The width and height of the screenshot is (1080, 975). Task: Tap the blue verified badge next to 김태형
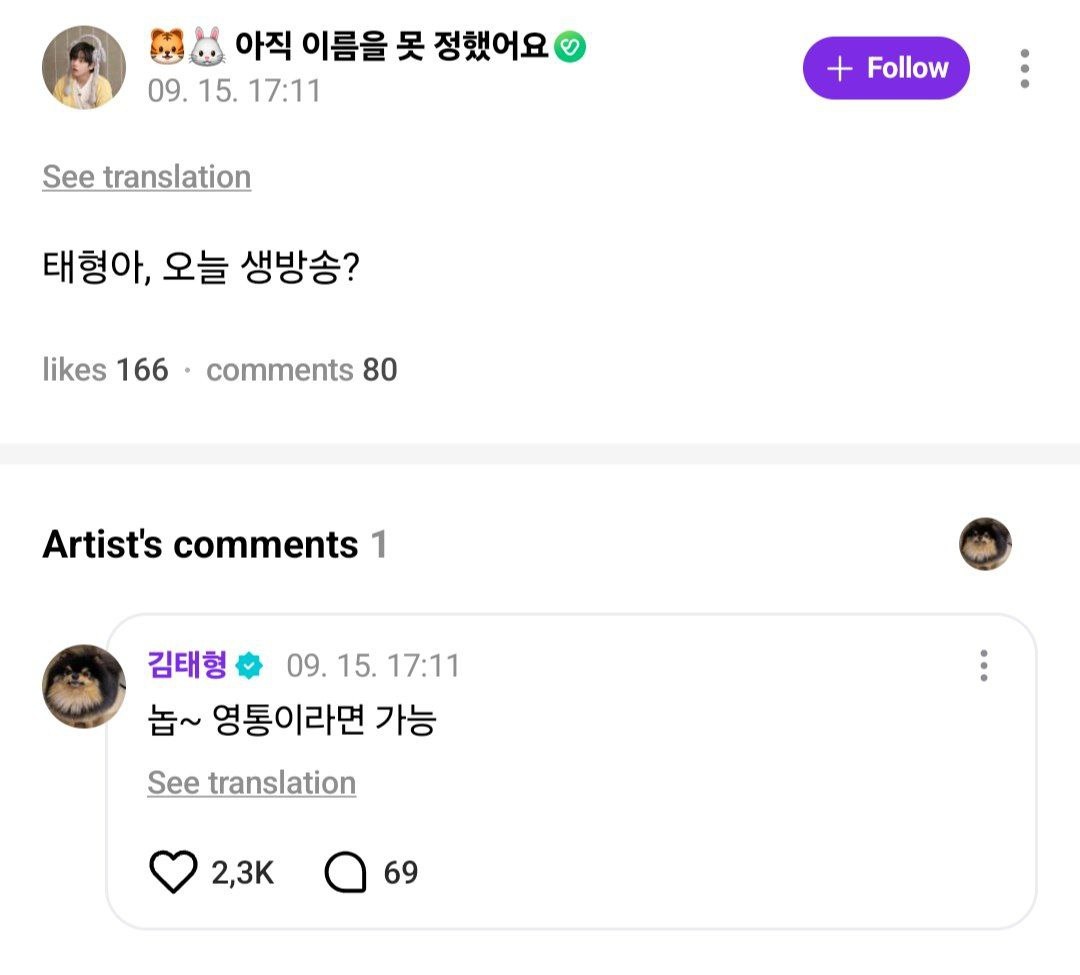(x=249, y=665)
